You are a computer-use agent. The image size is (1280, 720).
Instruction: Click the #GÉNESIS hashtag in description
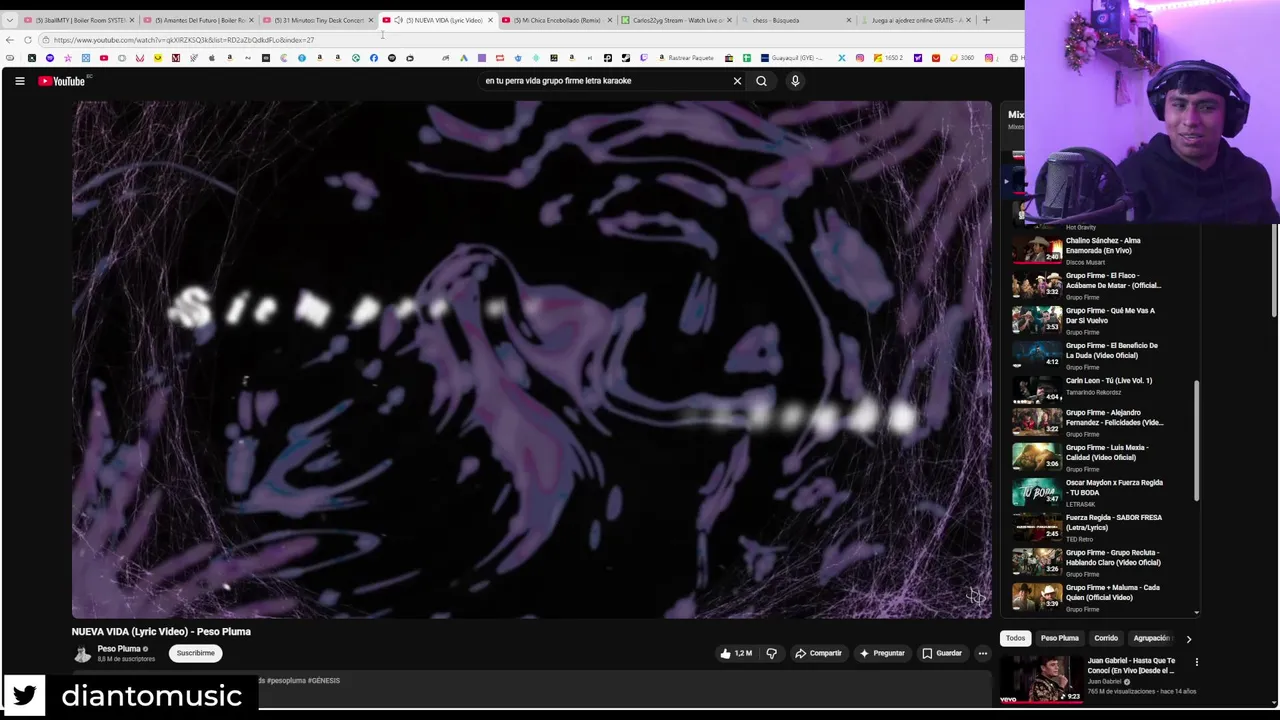[324, 681]
